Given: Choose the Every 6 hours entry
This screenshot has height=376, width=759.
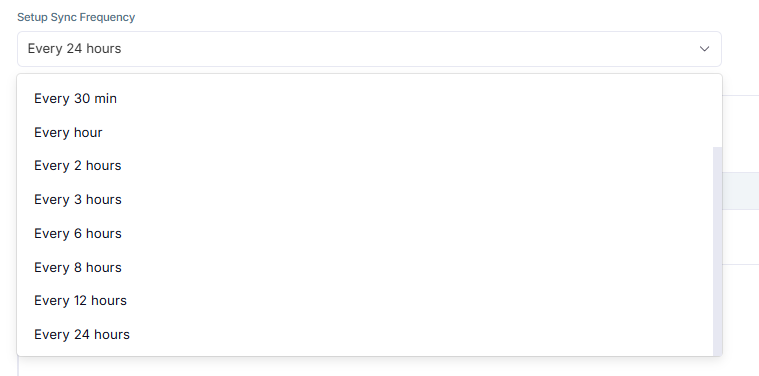Looking at the screenshot, I should point(365,233).
